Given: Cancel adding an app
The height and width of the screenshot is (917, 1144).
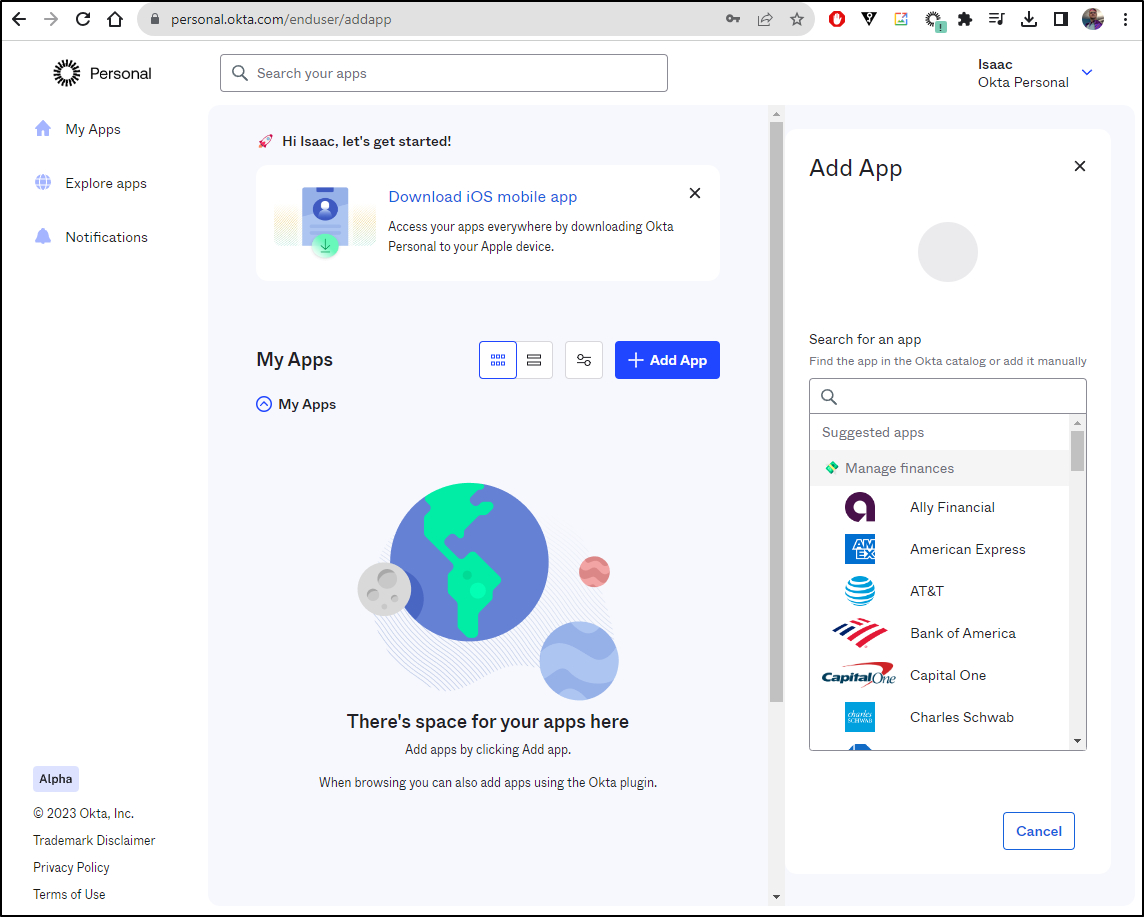Looking at the screenshot, I should 1038,831.
